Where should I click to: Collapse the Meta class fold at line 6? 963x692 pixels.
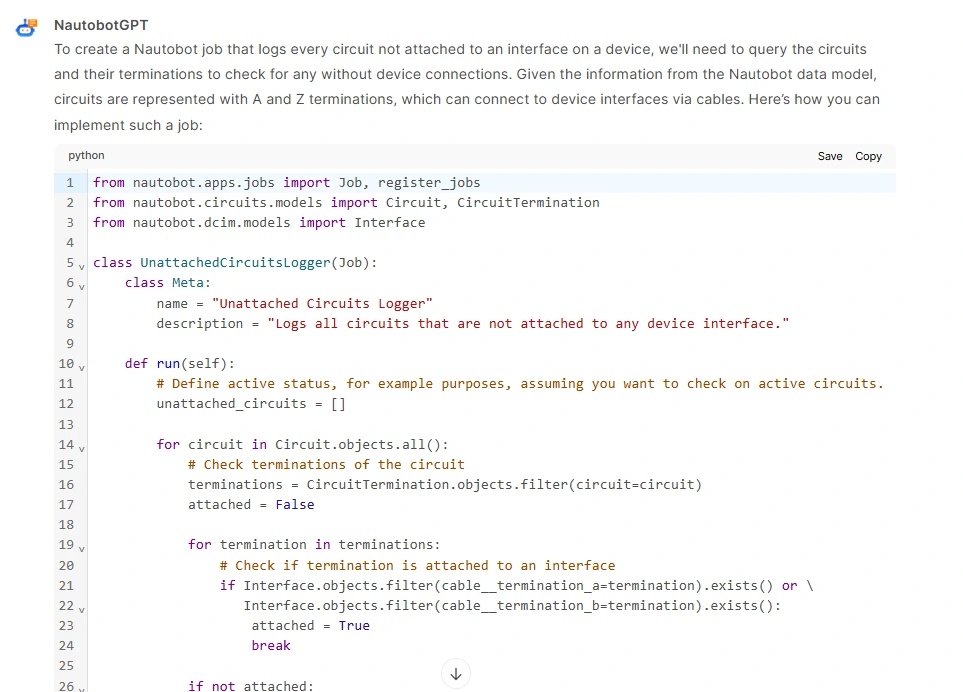point(81,287)
